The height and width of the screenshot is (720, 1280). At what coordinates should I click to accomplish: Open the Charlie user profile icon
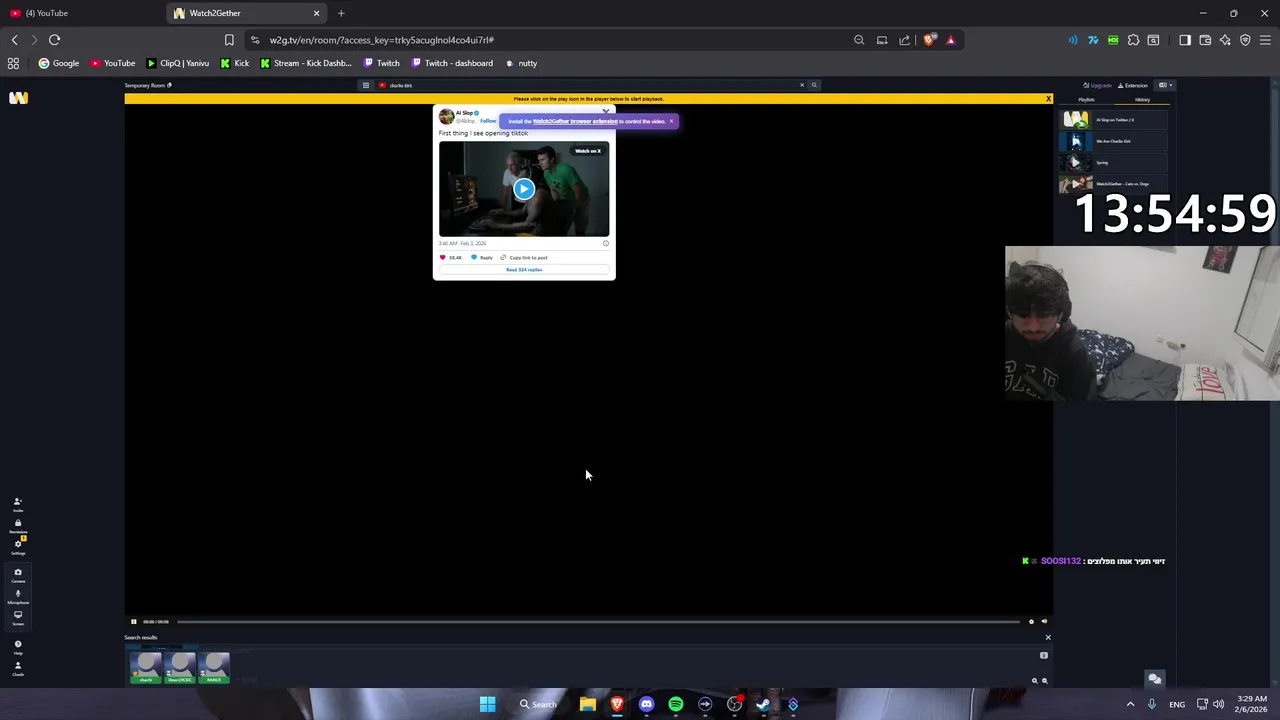coord(17,668)
